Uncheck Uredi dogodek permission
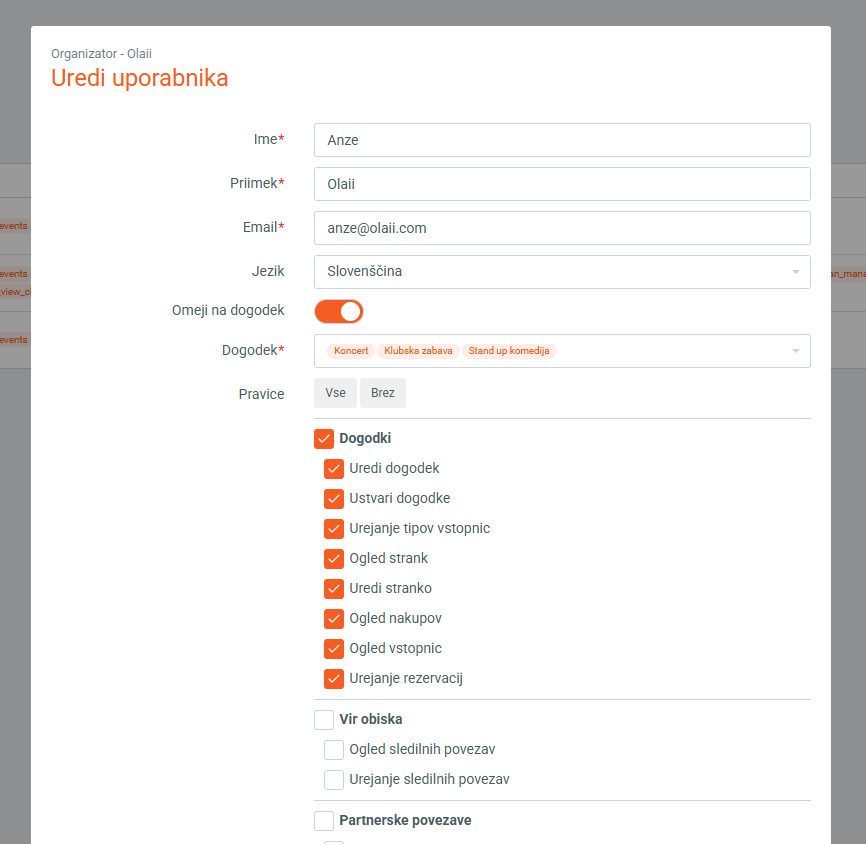The height and width of the screenshot is (844, 866). (x=334, y=468)
